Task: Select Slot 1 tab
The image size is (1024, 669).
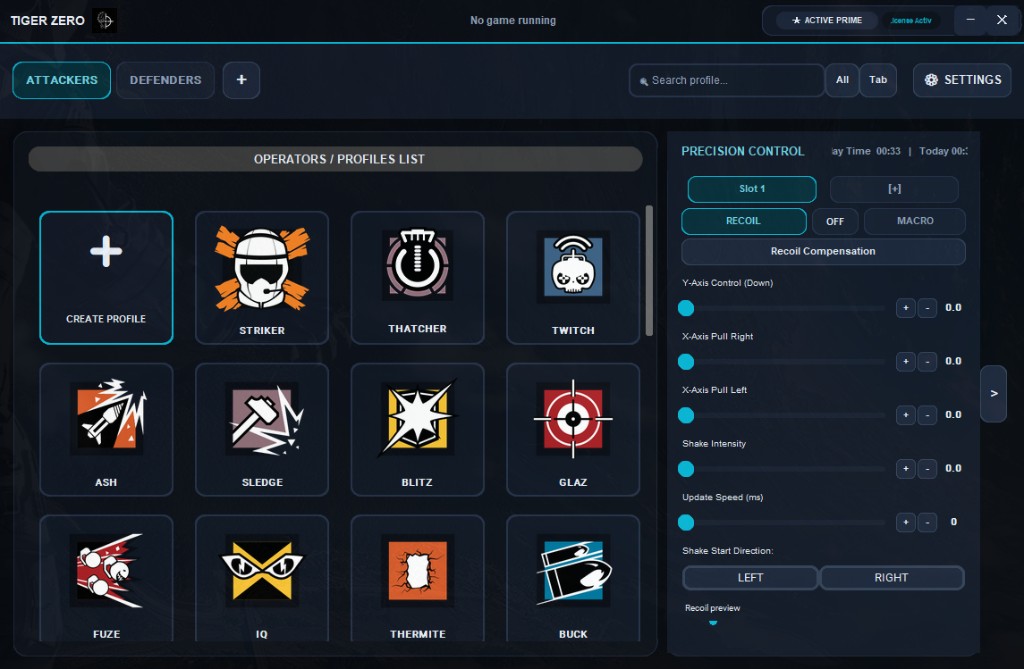Action: pyautogui.click(x=752, y=189)
